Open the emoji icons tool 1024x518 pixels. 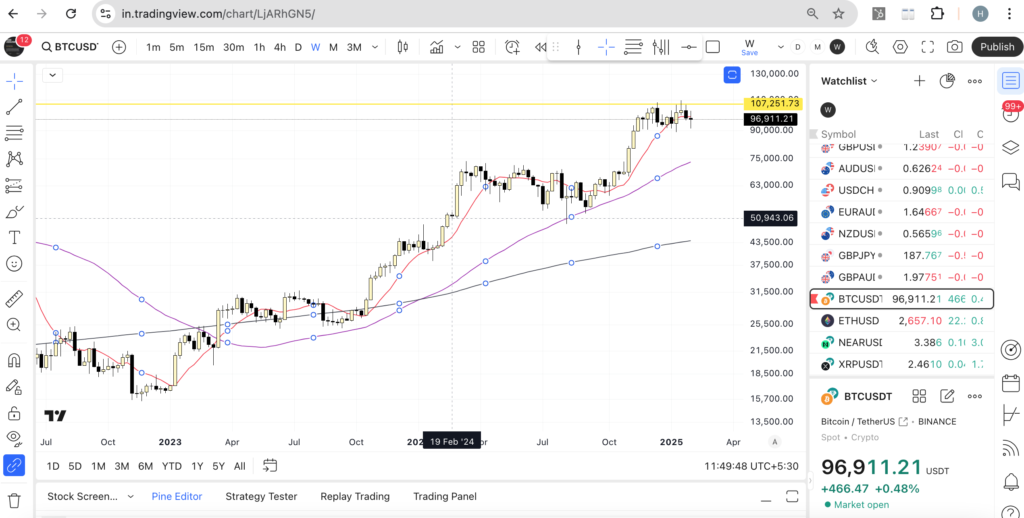coord(14,263)
